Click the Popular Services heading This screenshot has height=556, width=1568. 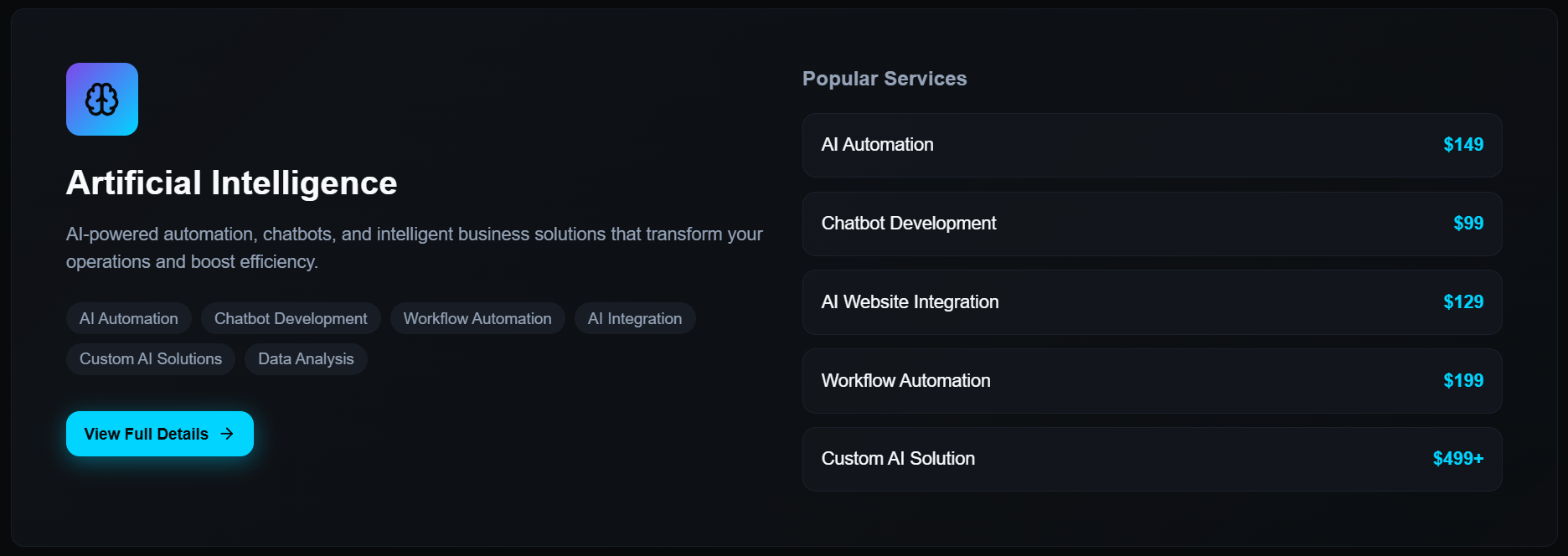(x=885, y=78)
